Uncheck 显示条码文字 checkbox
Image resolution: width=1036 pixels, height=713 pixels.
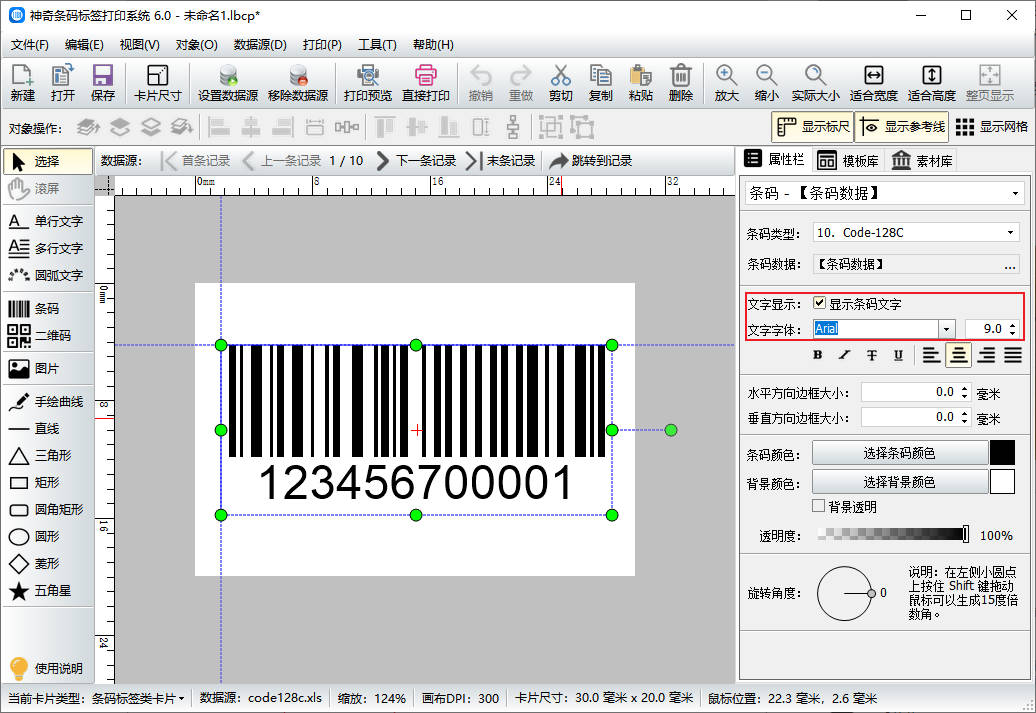pos(819,303)
